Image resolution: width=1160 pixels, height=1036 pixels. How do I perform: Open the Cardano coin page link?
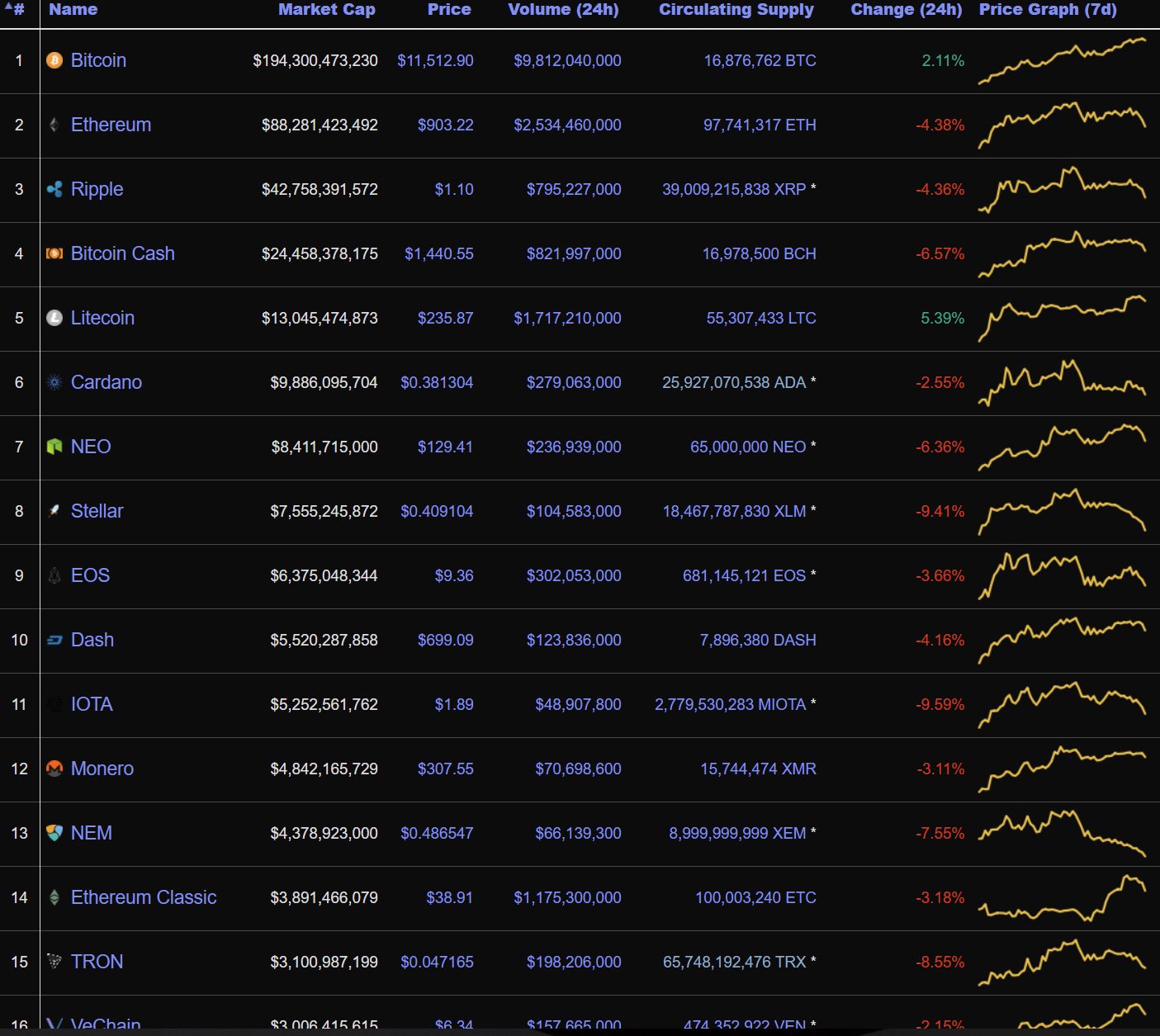pos(107,382)
